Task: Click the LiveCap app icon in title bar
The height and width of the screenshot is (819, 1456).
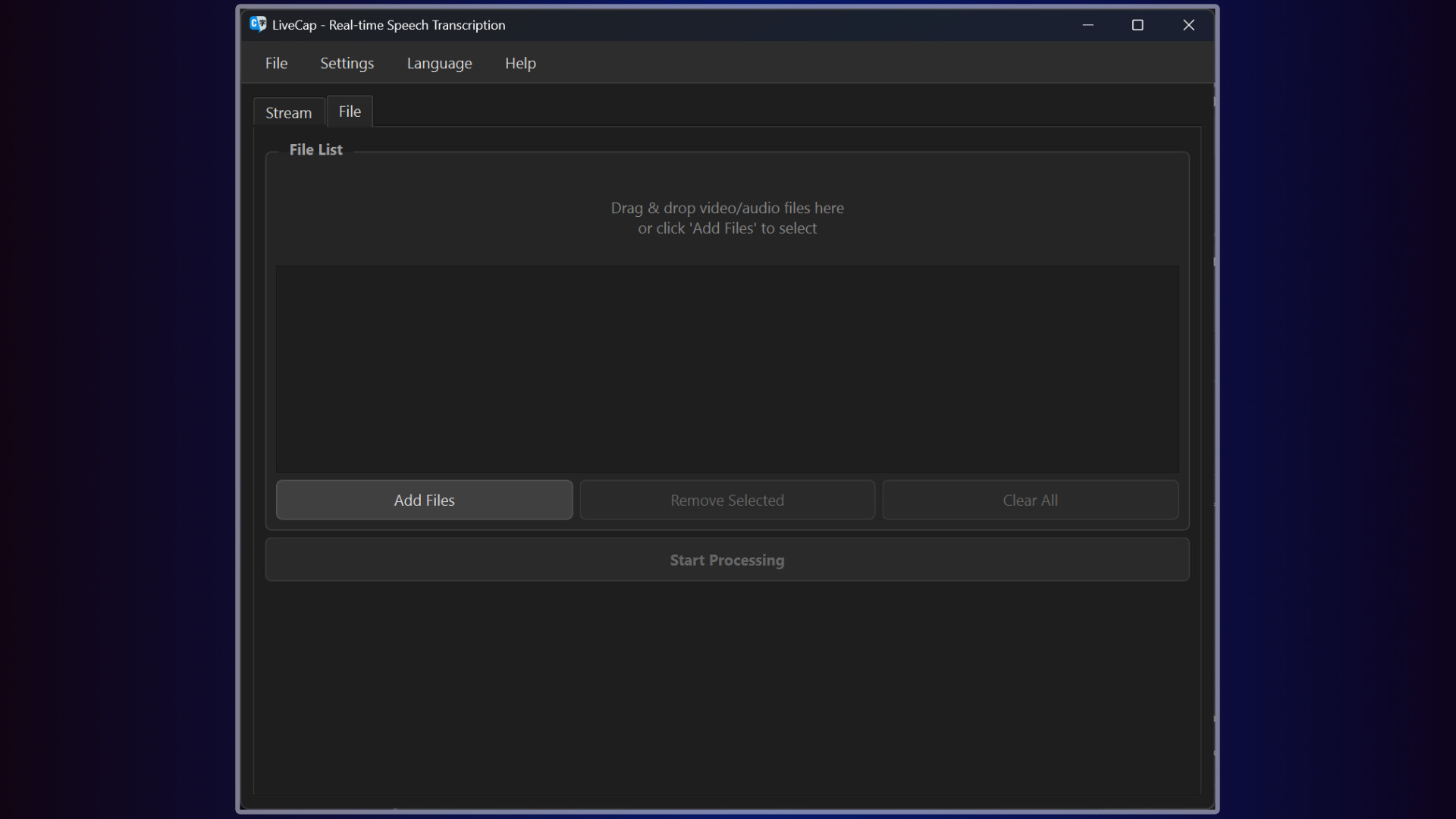Action: click(258, 24)
